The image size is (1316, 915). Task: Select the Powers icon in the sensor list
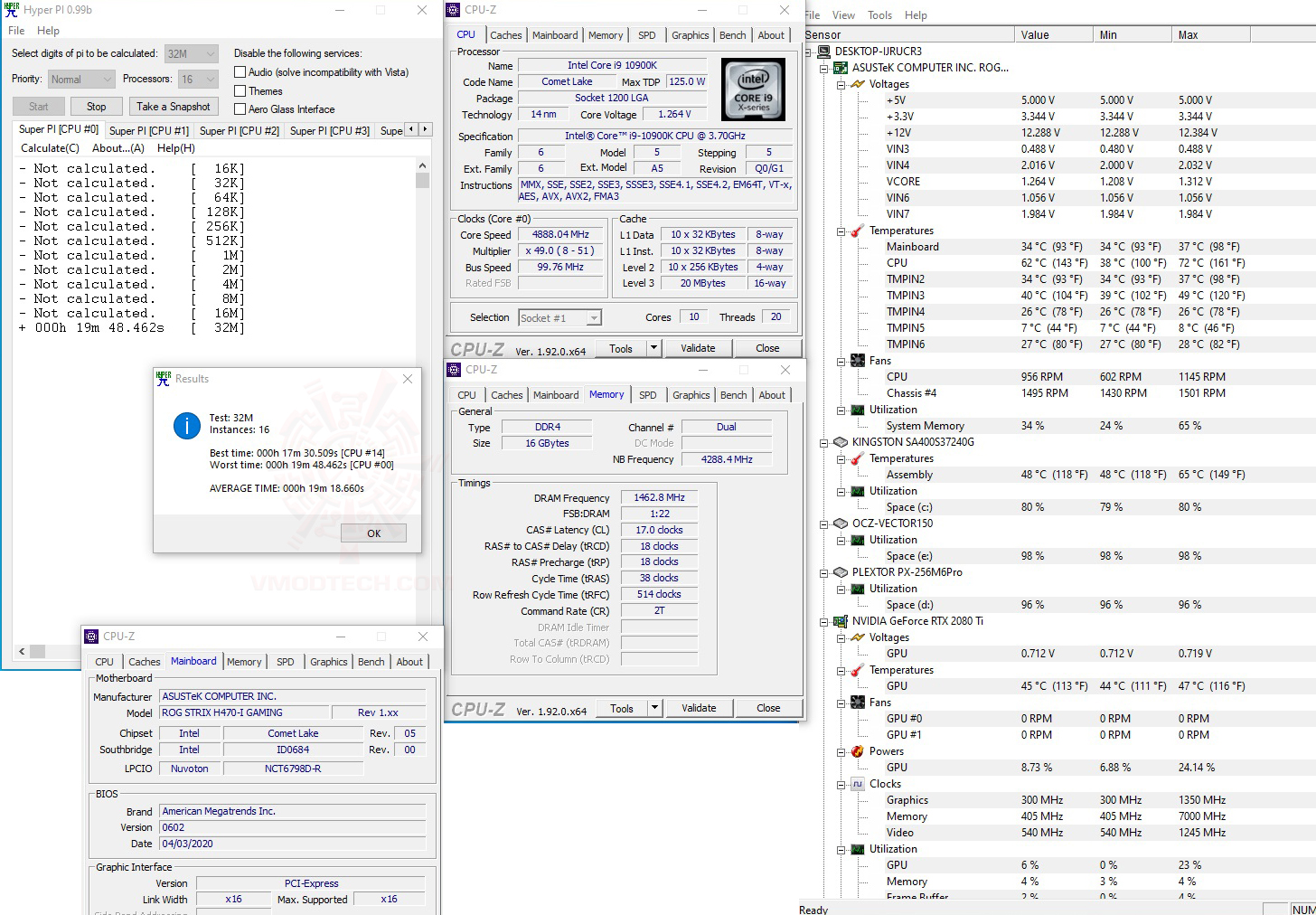pyautogui.click(x=857, y=750)
